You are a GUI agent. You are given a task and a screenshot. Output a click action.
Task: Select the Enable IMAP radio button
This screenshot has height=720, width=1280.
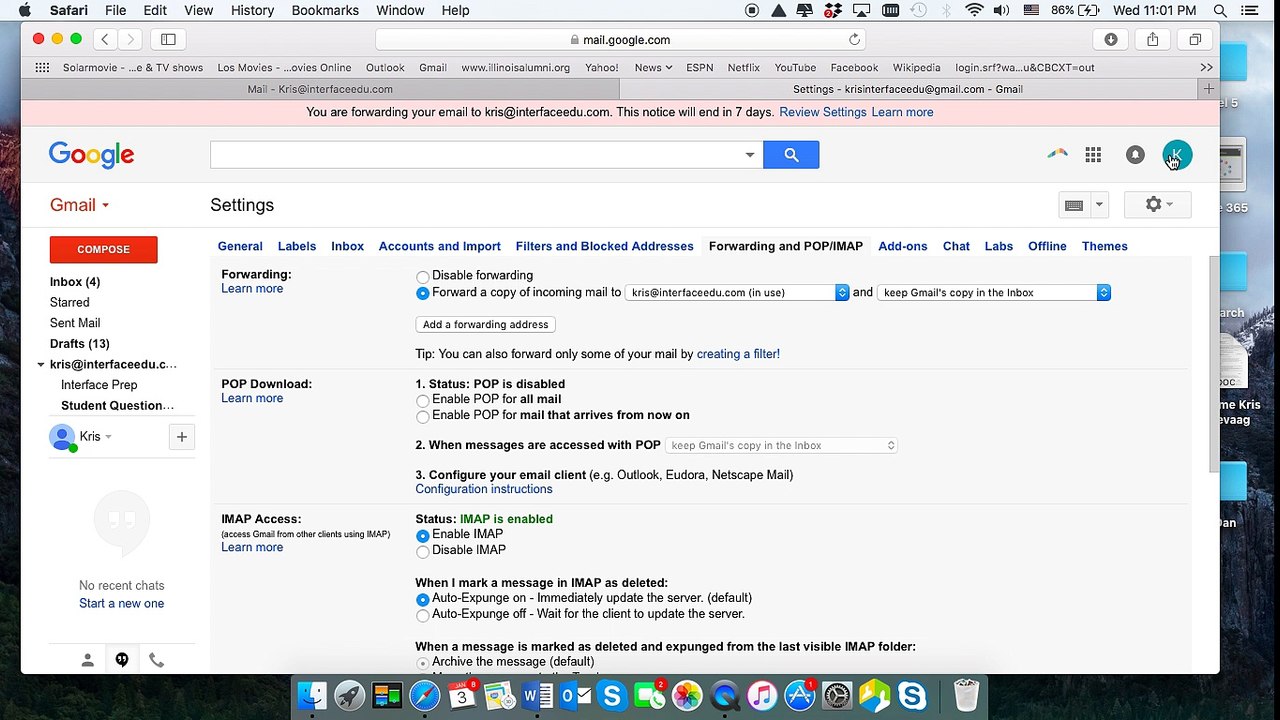click(422, 535)
